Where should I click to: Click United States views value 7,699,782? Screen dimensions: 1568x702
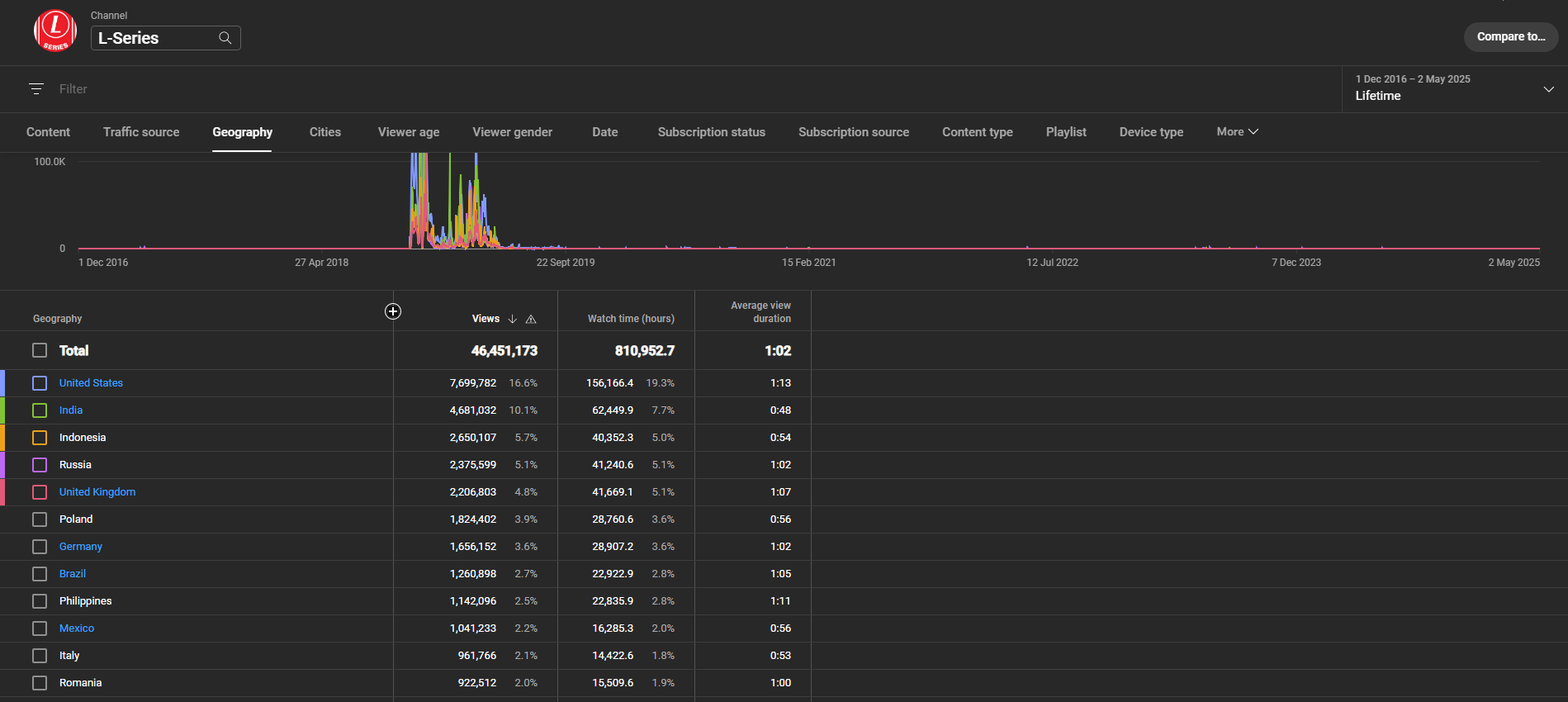473,383
